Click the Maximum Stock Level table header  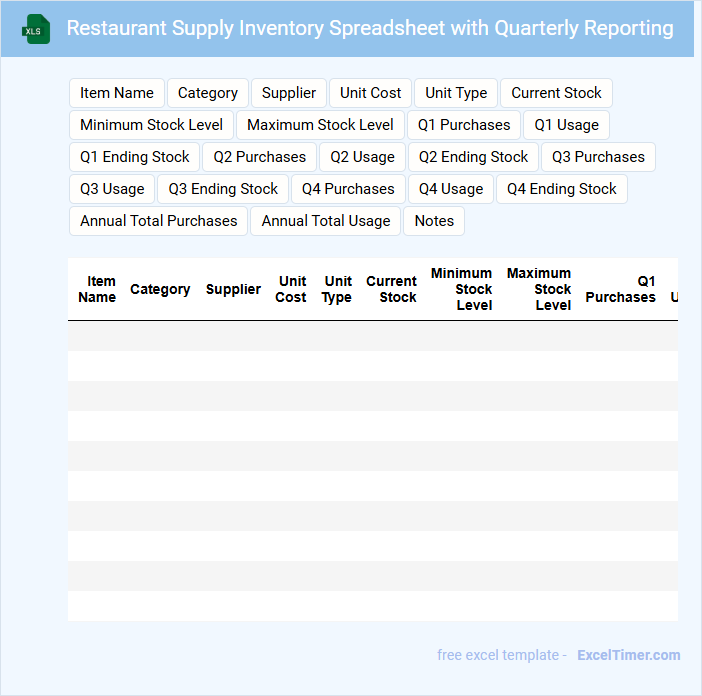[x=539, y=289]
